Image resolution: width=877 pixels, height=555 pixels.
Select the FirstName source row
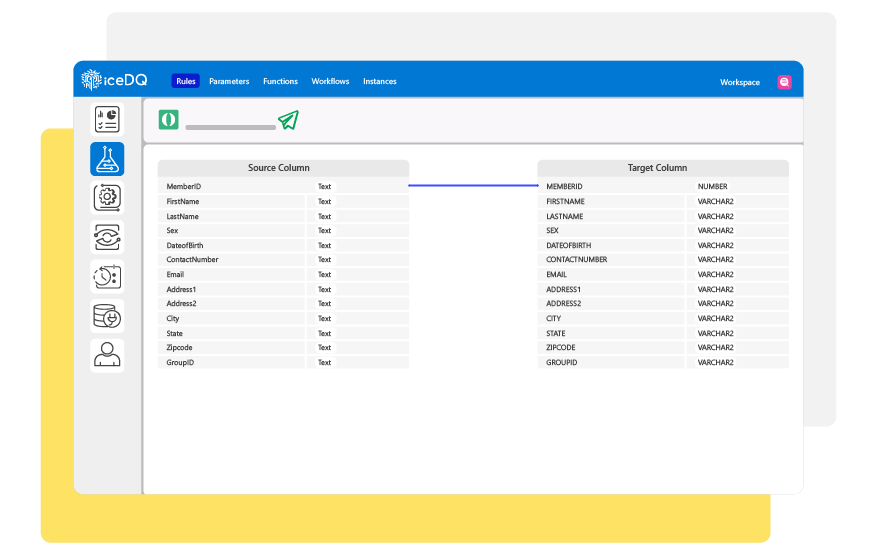(x=283, y=201)
